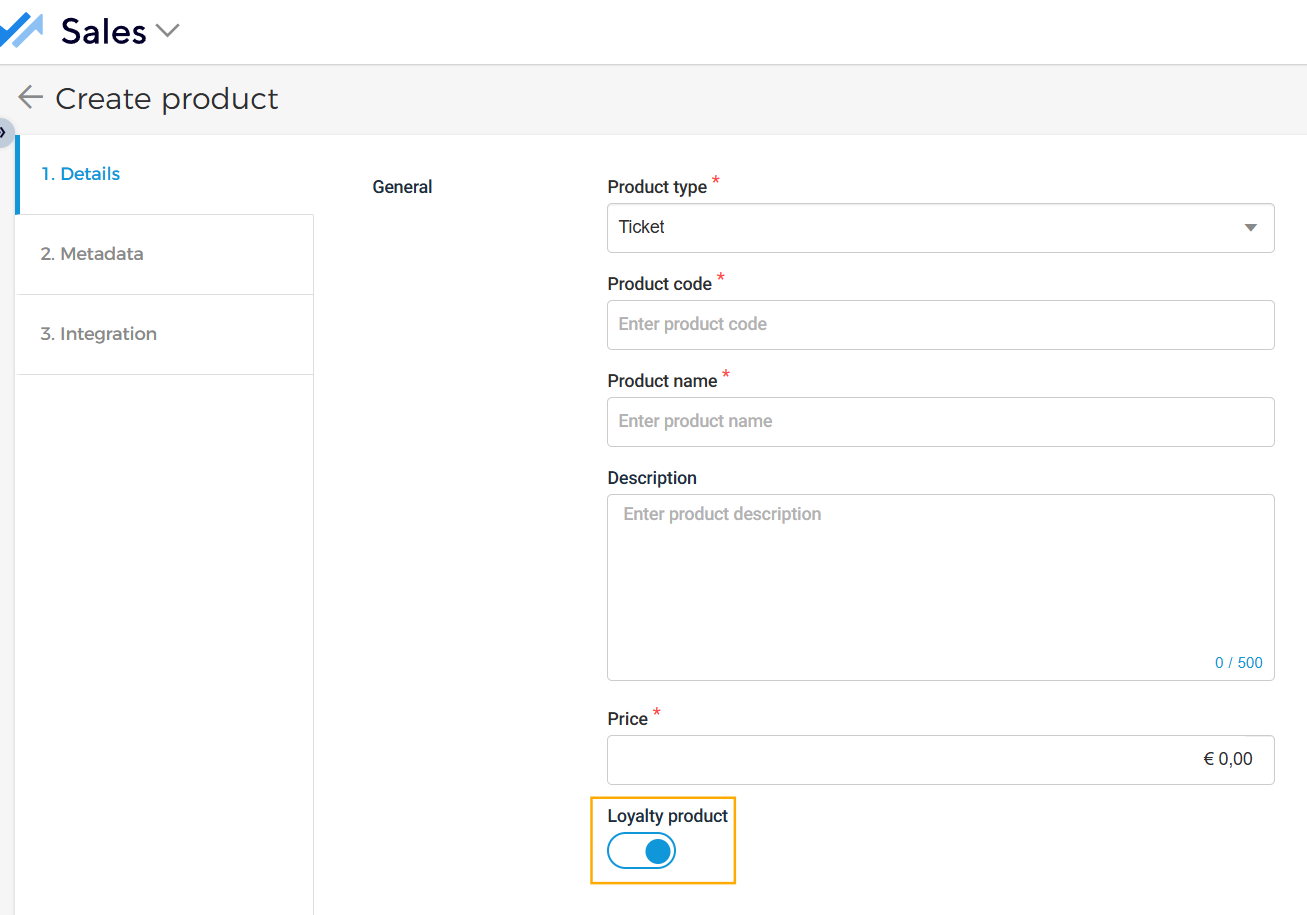Screen dimensions: 1307x915
Task: Expand the collapsed side panel chevron
Action: click(4, 132)
